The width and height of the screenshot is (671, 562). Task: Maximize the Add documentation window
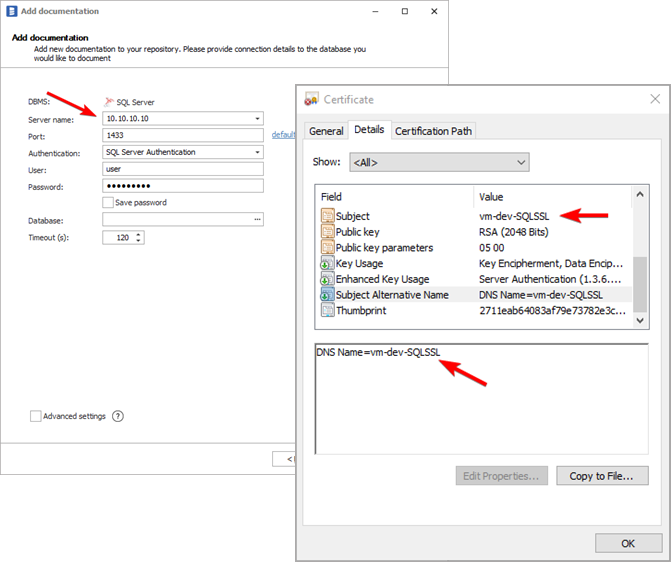pos(405,11)
